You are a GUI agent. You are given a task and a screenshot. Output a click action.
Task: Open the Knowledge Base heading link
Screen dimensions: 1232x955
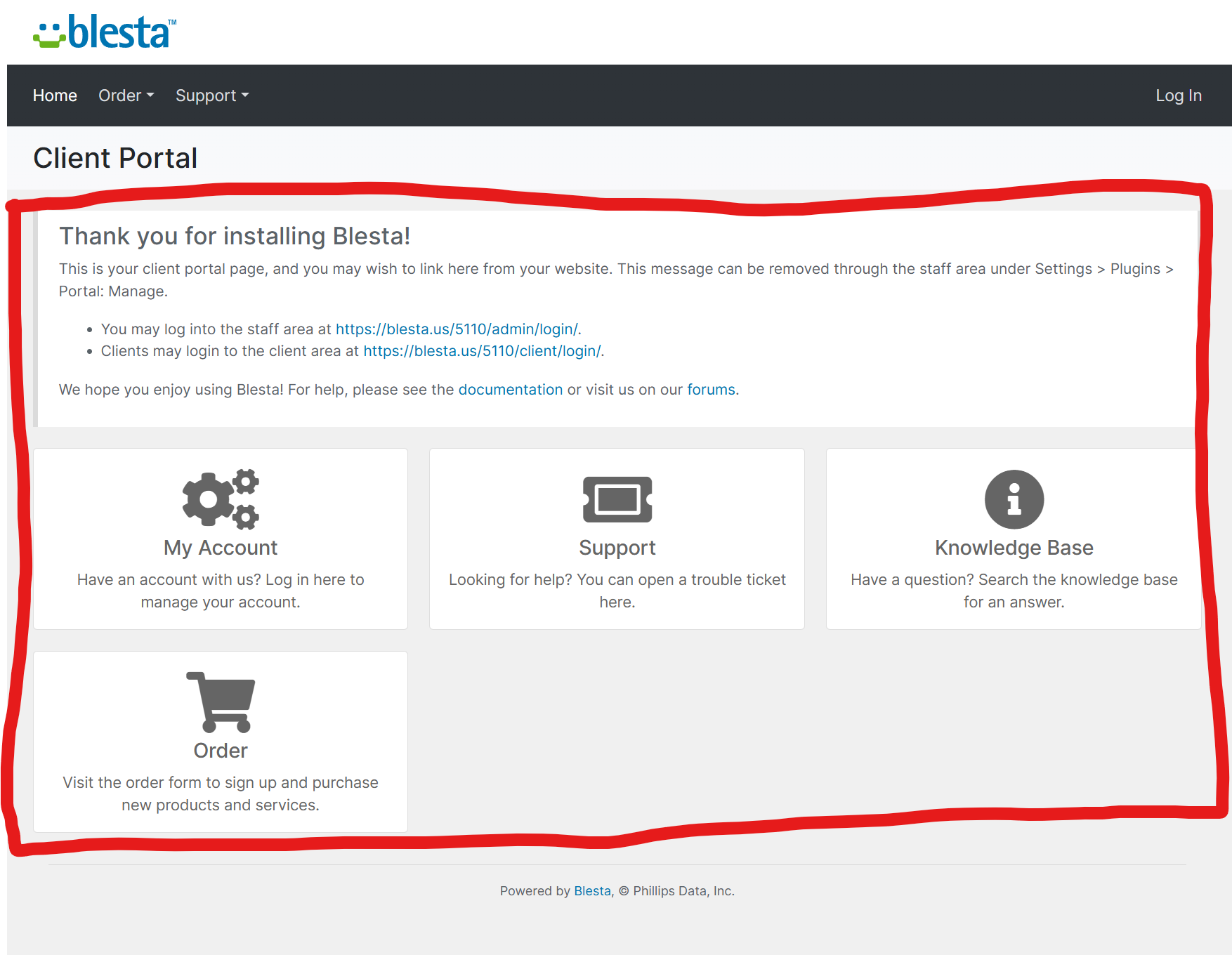tap(1014, 548)
